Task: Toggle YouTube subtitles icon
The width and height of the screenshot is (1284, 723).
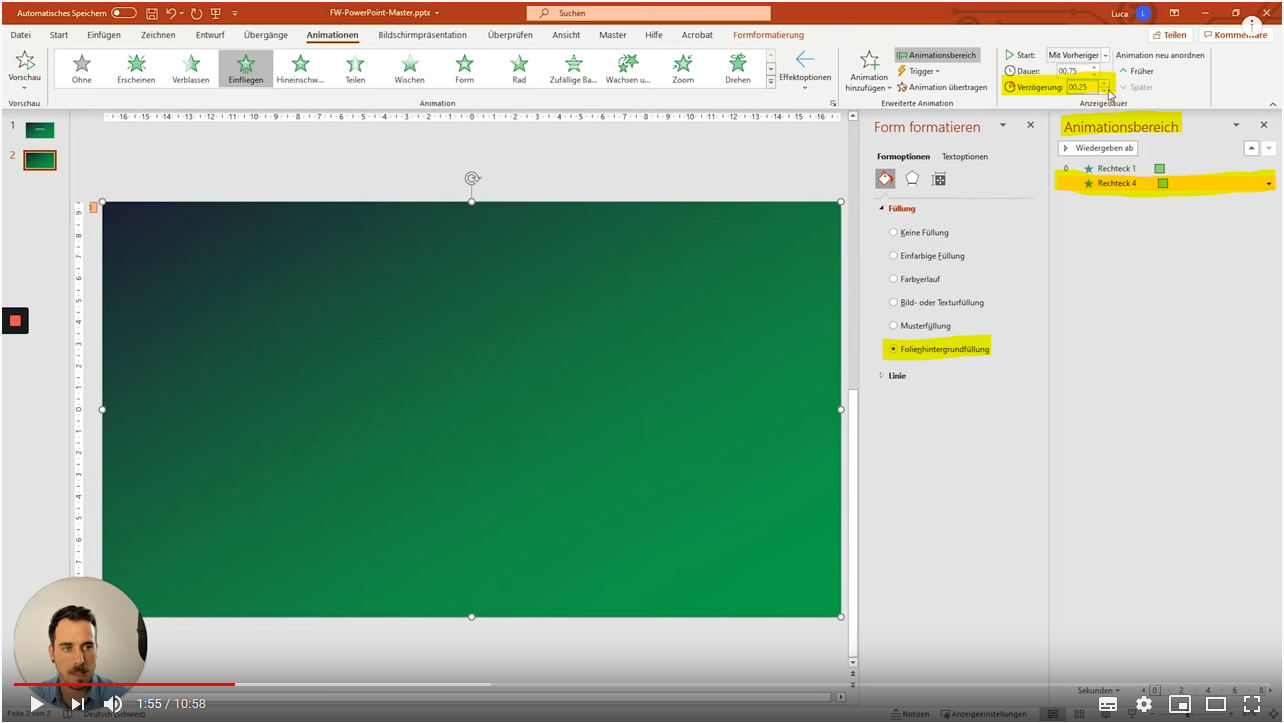Action: click(x=1108, y=704)
